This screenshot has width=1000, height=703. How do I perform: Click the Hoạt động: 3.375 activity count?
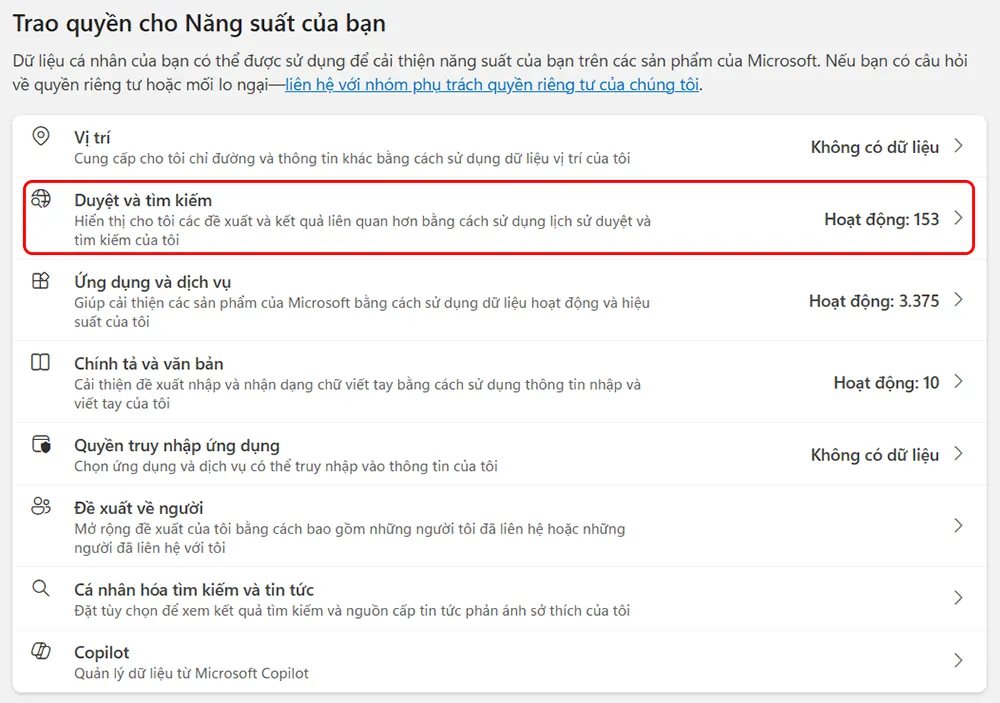tap(874, 300)
